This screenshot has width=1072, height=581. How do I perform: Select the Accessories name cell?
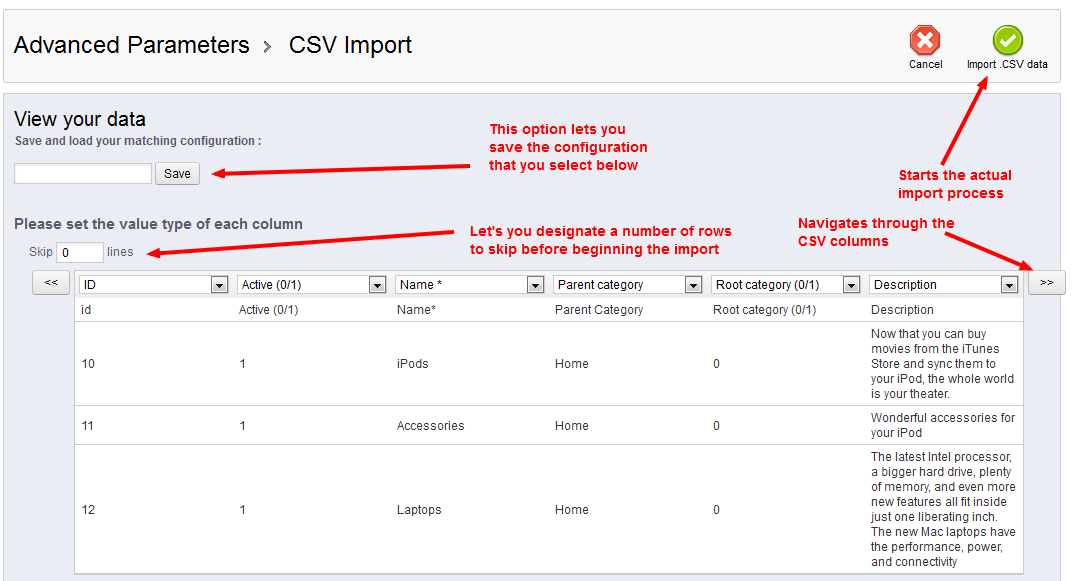pyautogui.click(x=430, y=426)
